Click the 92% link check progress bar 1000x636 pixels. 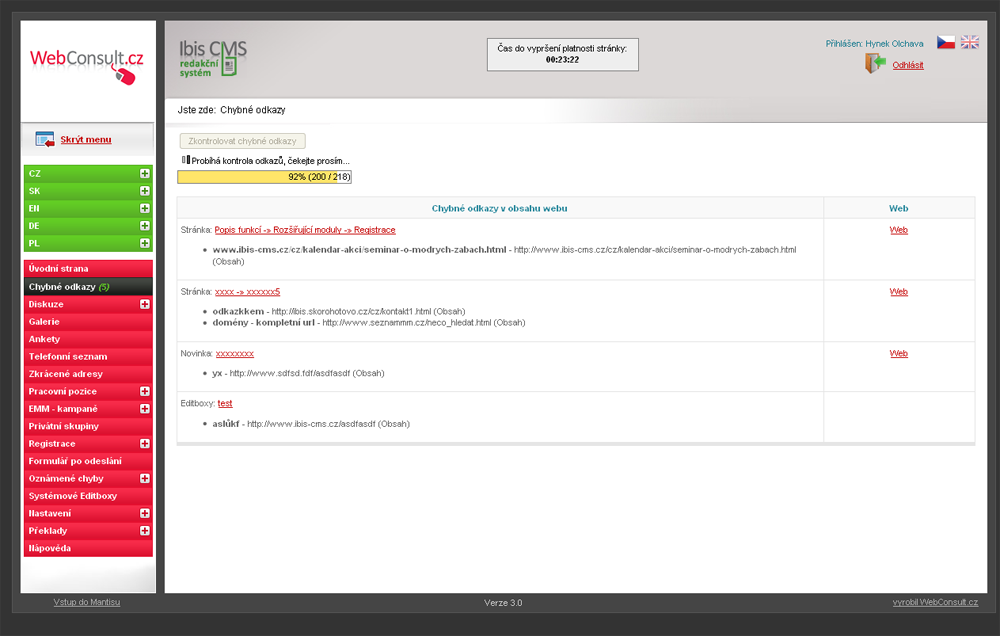[x=265, y=177]
